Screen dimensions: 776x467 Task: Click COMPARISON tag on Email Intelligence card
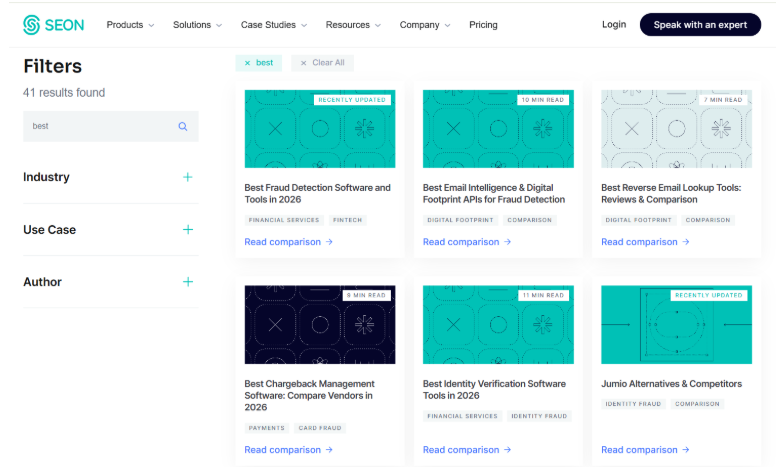point(530,220)
